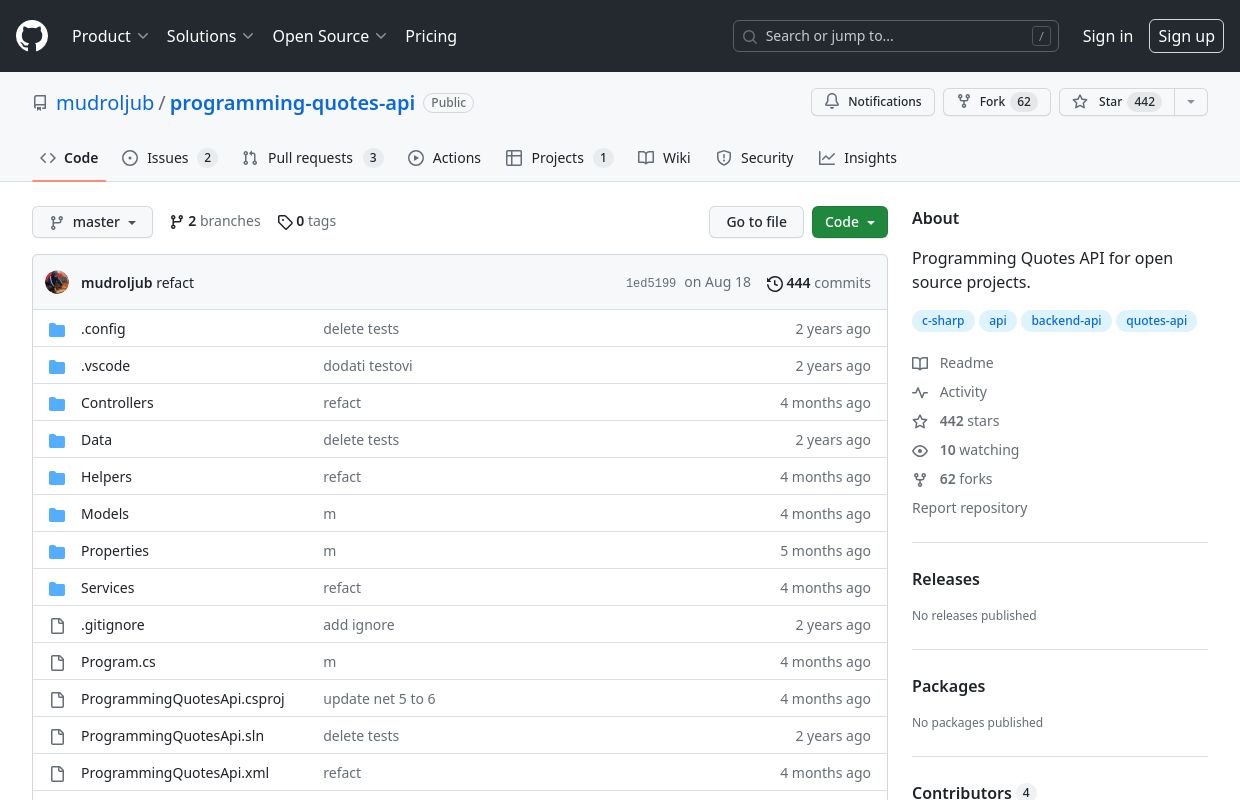Click the ProgrammingQuotesApi.sln file icon
The height and width of the screenshot is (800, 1240).
tap(57, 736)
